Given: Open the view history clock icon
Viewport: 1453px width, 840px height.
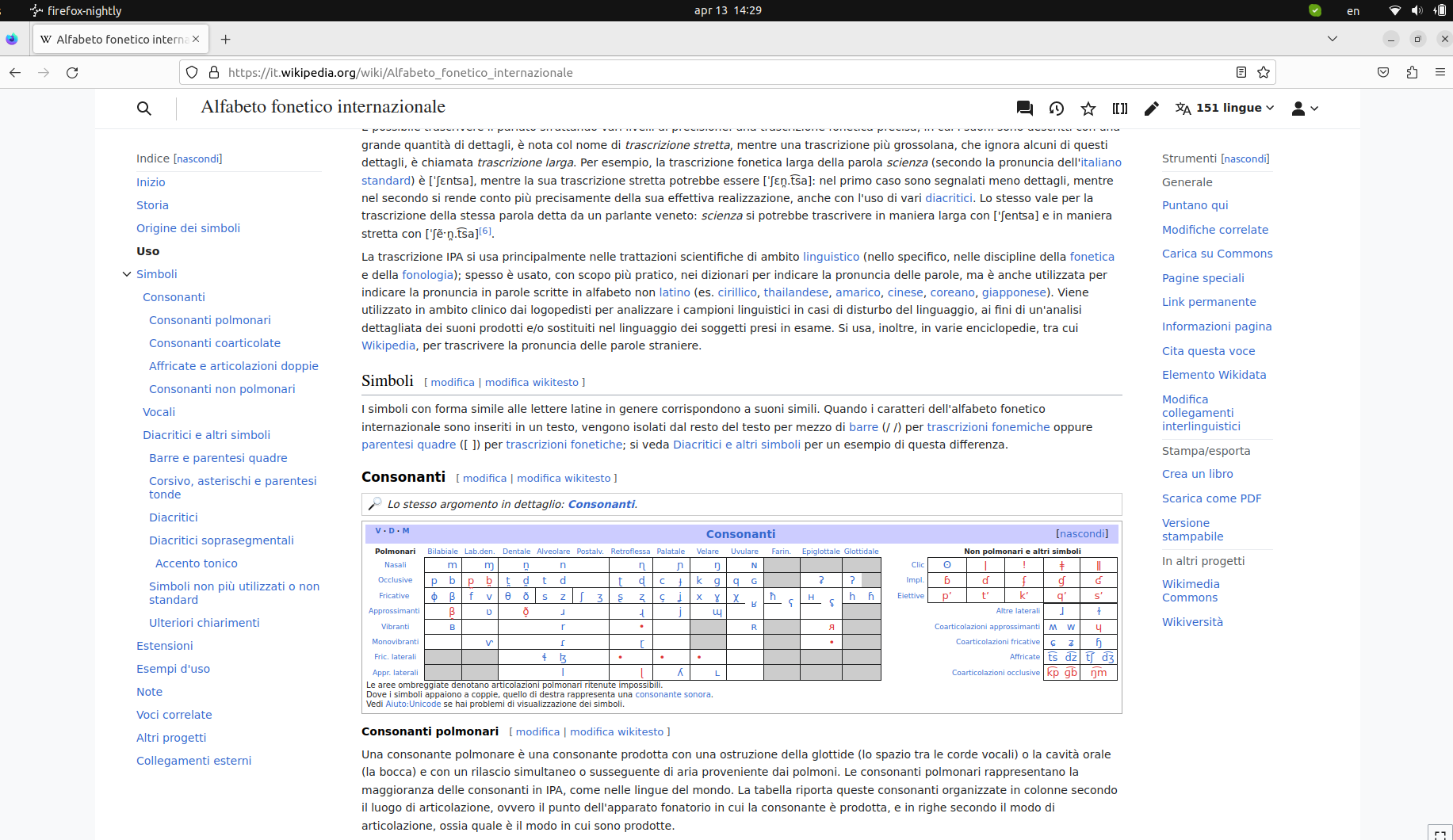Looking at the screenshot, I should point(1056,108).
